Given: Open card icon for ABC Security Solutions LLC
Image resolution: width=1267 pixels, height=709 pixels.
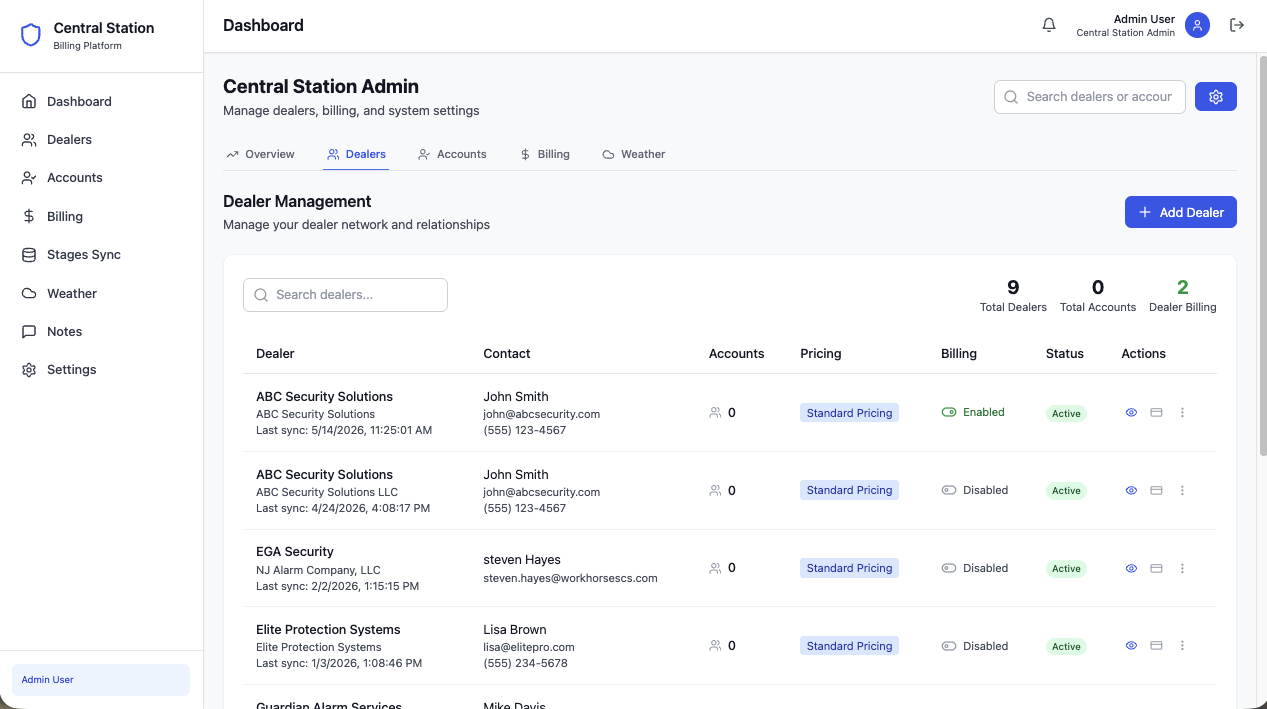Looking at the screenshot, I should (x=1156, y=490).
